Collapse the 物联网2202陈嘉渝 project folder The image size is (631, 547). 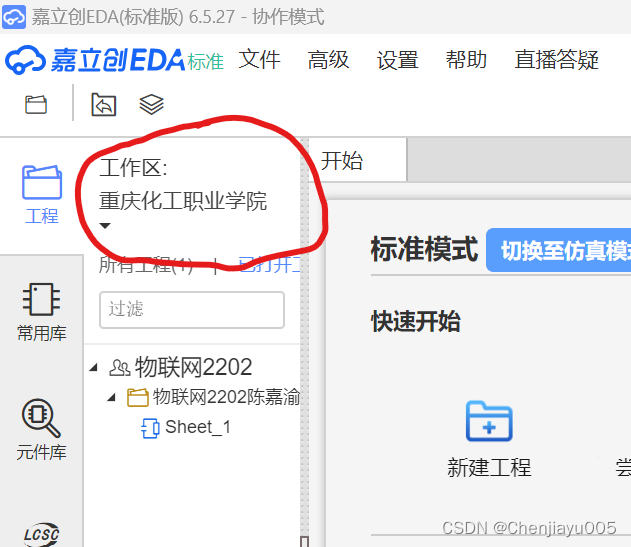pos(111,398)
